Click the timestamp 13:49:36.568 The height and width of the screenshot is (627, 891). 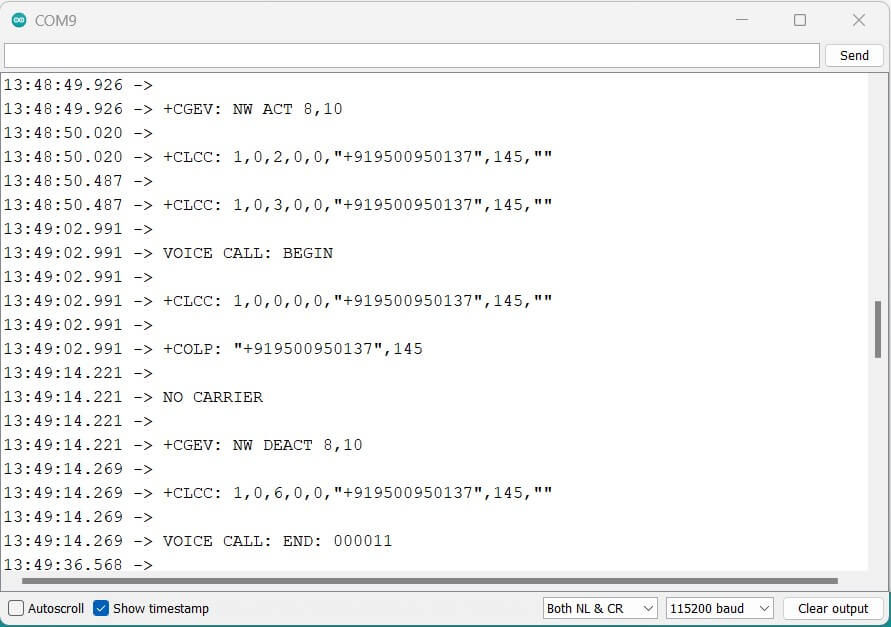(x=63, y=564)
